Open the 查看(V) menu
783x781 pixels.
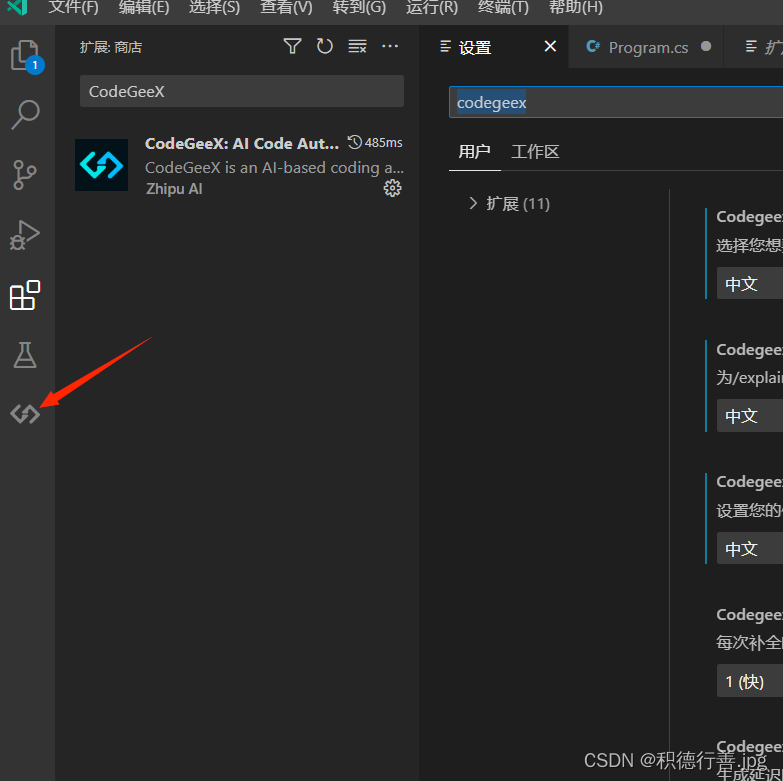[286, 7]
